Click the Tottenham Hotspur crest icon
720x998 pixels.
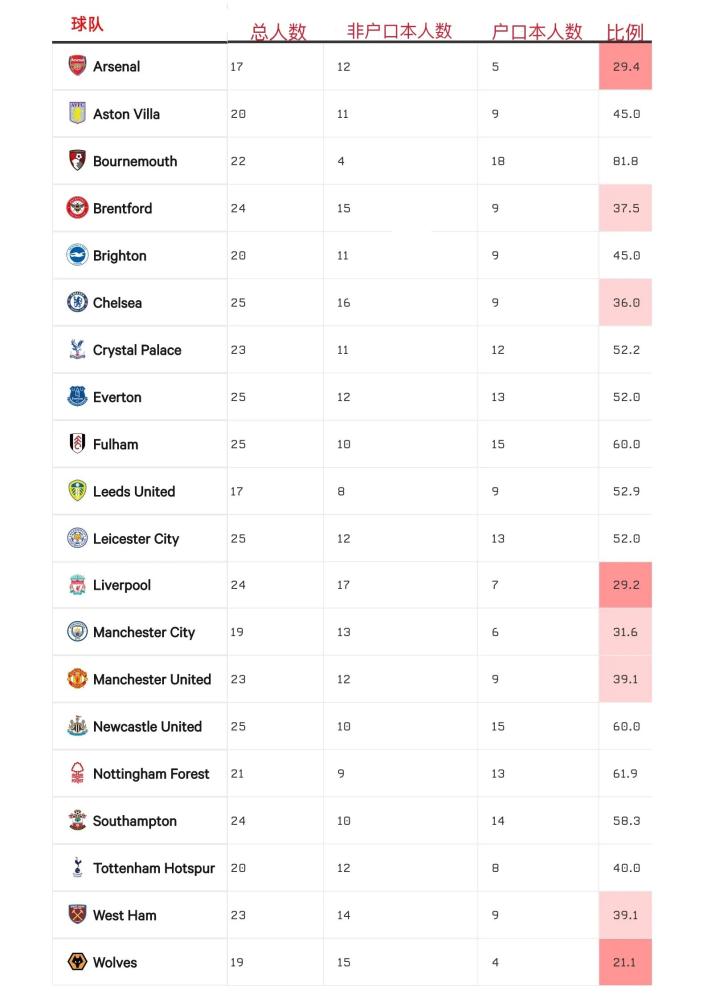pyautogui.click(x=77, y=868)
